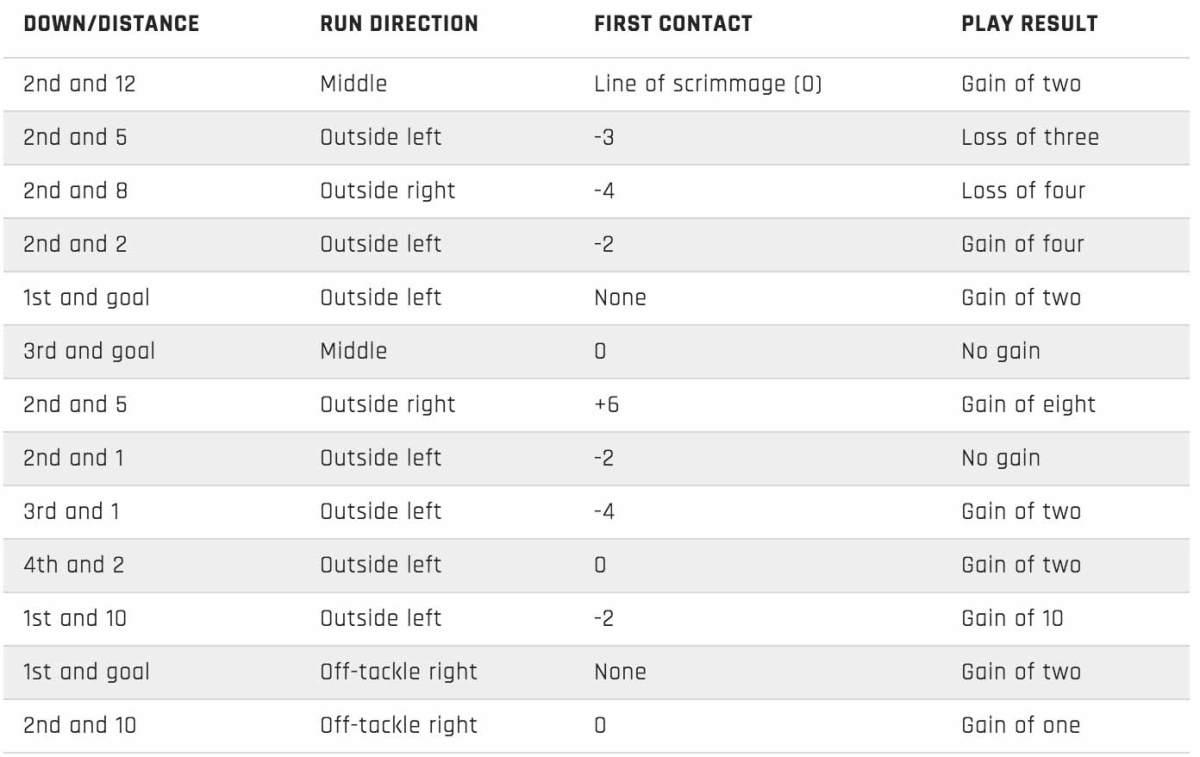Select the "Line of scrimmage (0)" cell
The image size is (1200, 757).
(x=708, y=84)
